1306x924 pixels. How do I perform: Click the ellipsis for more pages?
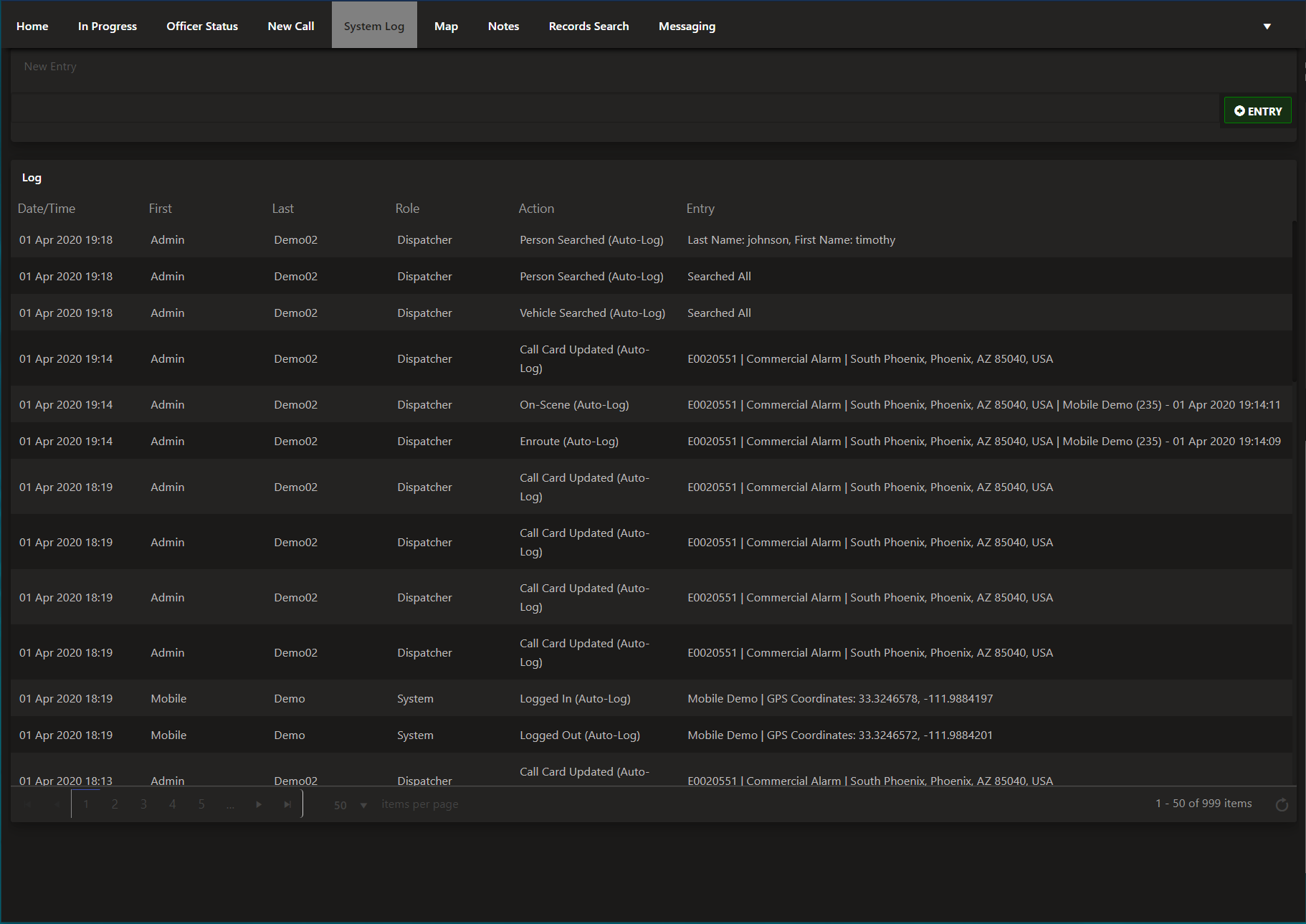(x=230, y=804)
